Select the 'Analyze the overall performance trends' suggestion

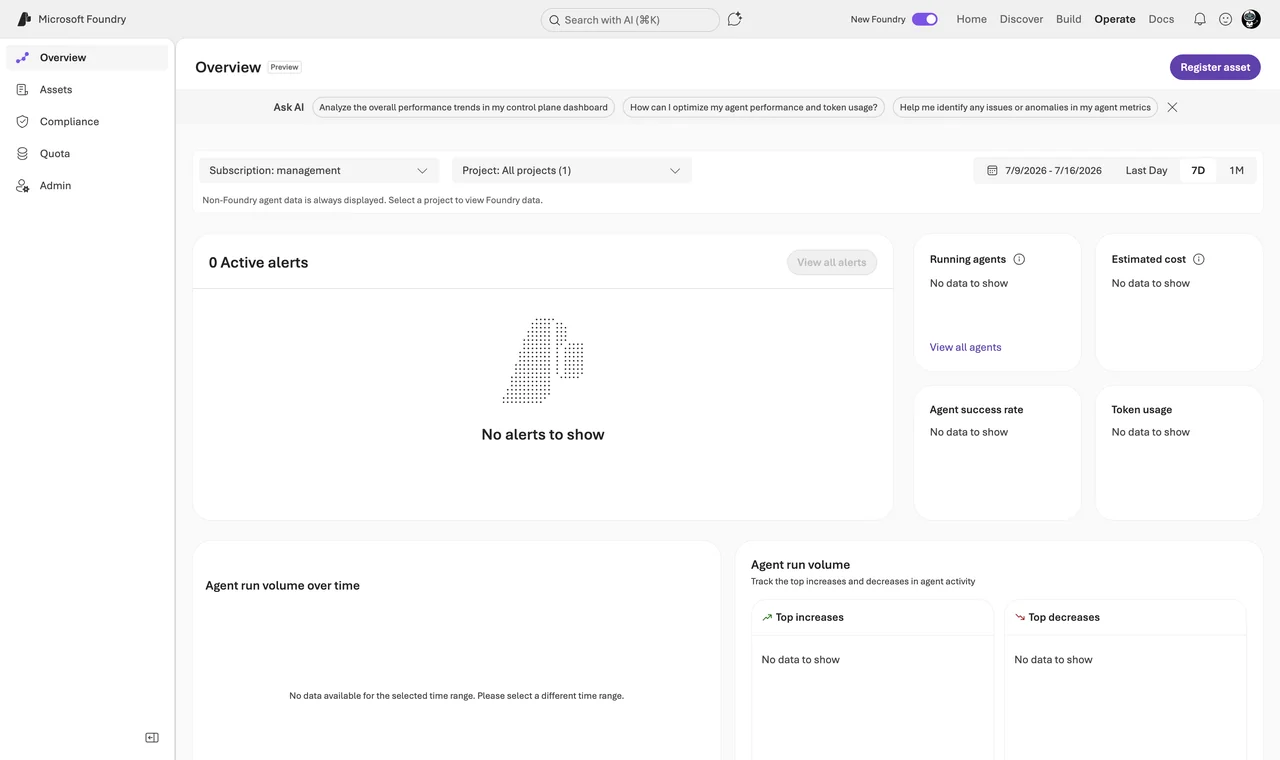point(463,107)
